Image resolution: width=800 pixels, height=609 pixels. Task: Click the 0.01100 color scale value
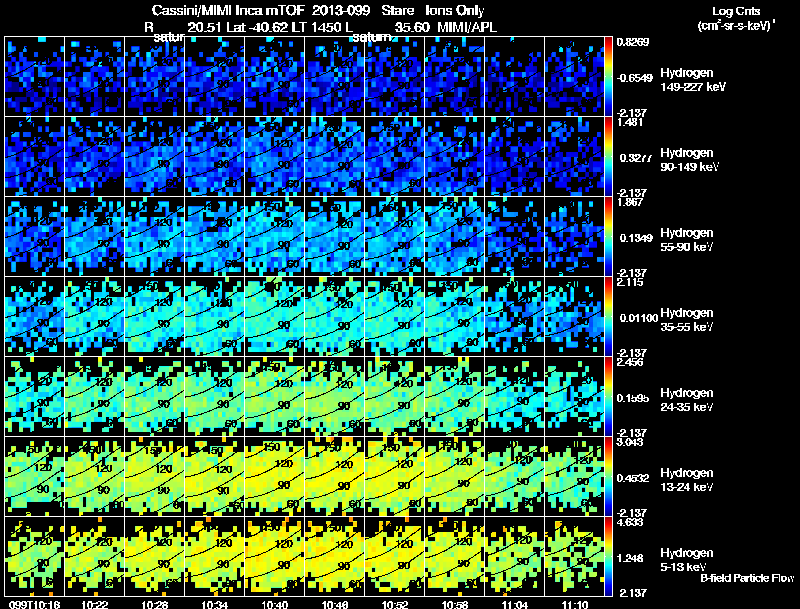click(637, 318)
